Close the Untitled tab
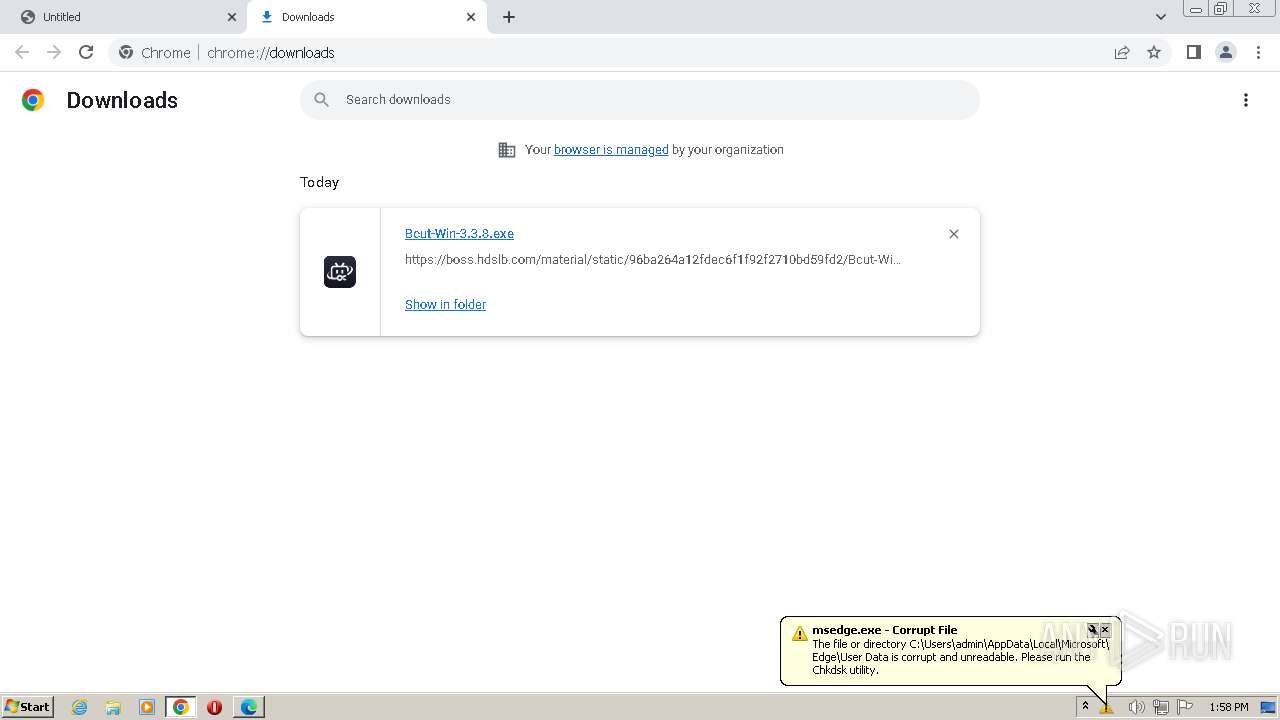Image resolution: width=1280 pixels, height=720 pixels. (232, 17)
